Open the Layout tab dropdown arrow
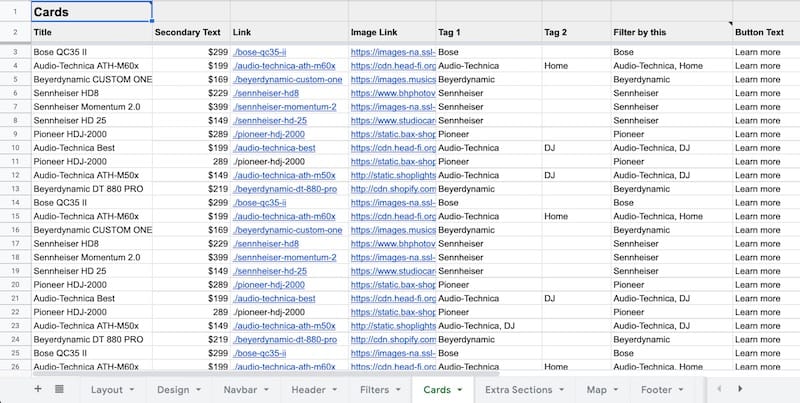 click(132, 390)
